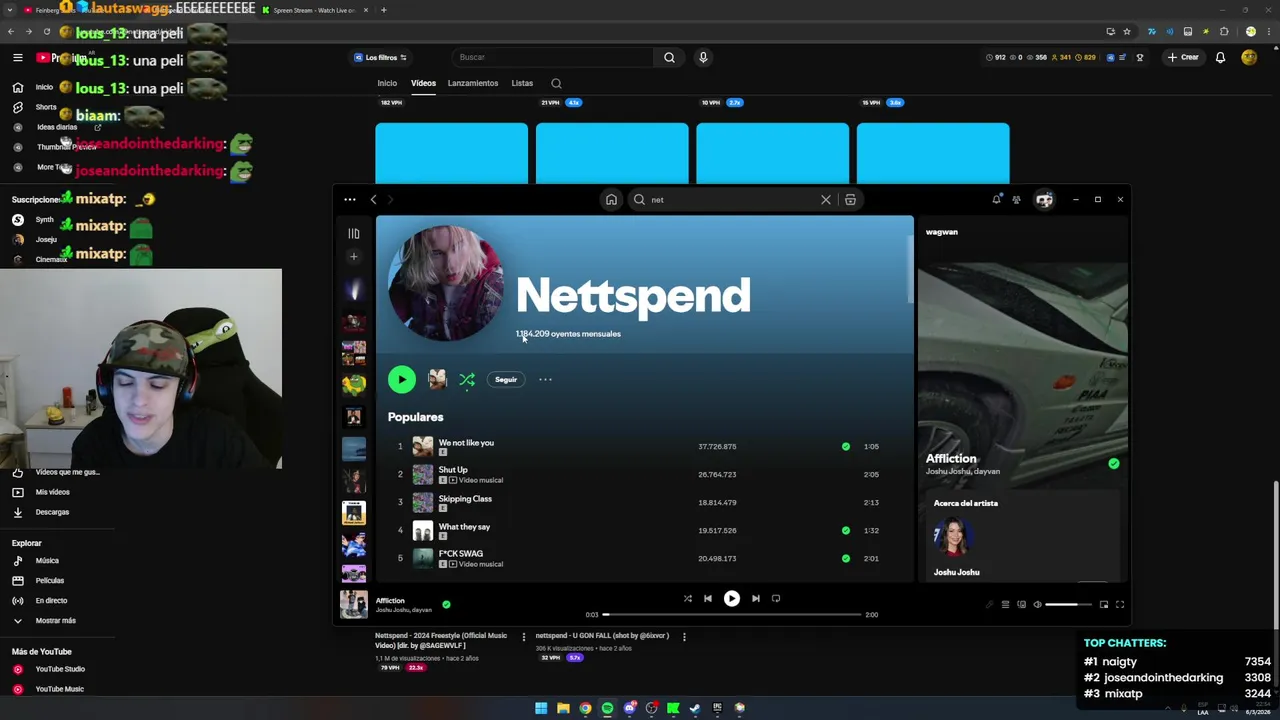
Task: Open Spotify notifications bell
Action: point(996,199)
